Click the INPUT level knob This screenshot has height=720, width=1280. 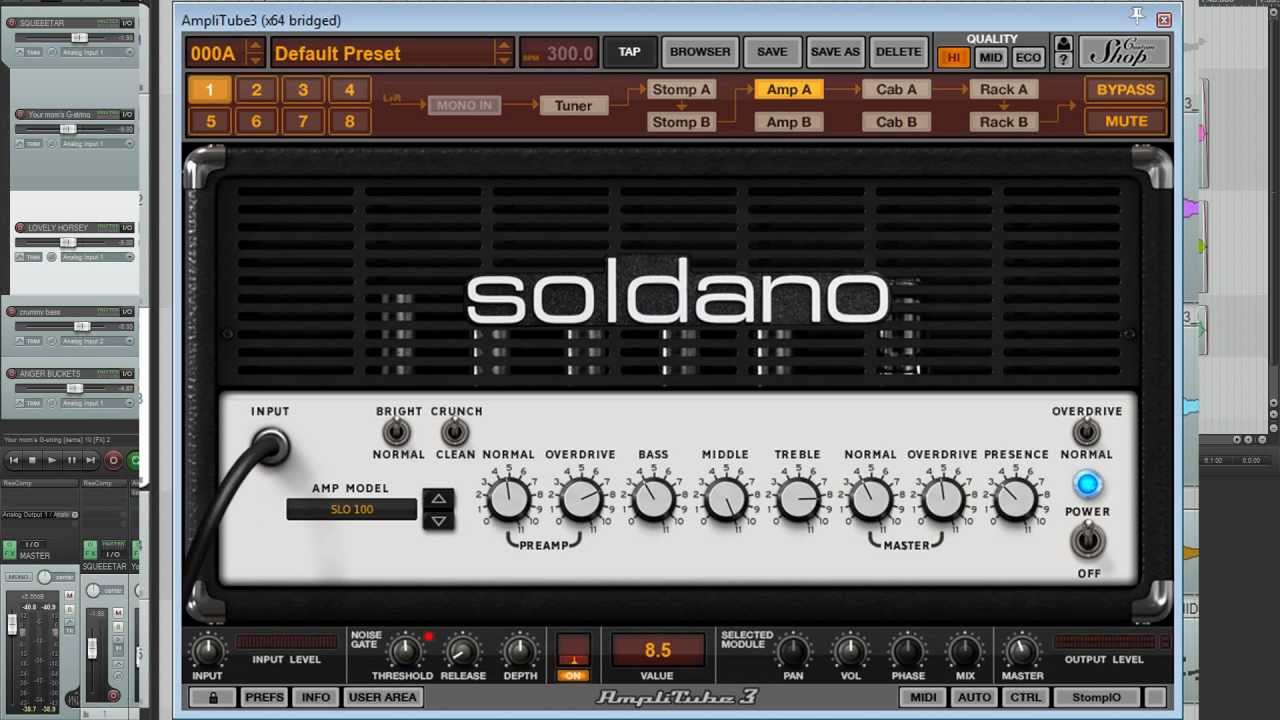[x=207, y=651]
